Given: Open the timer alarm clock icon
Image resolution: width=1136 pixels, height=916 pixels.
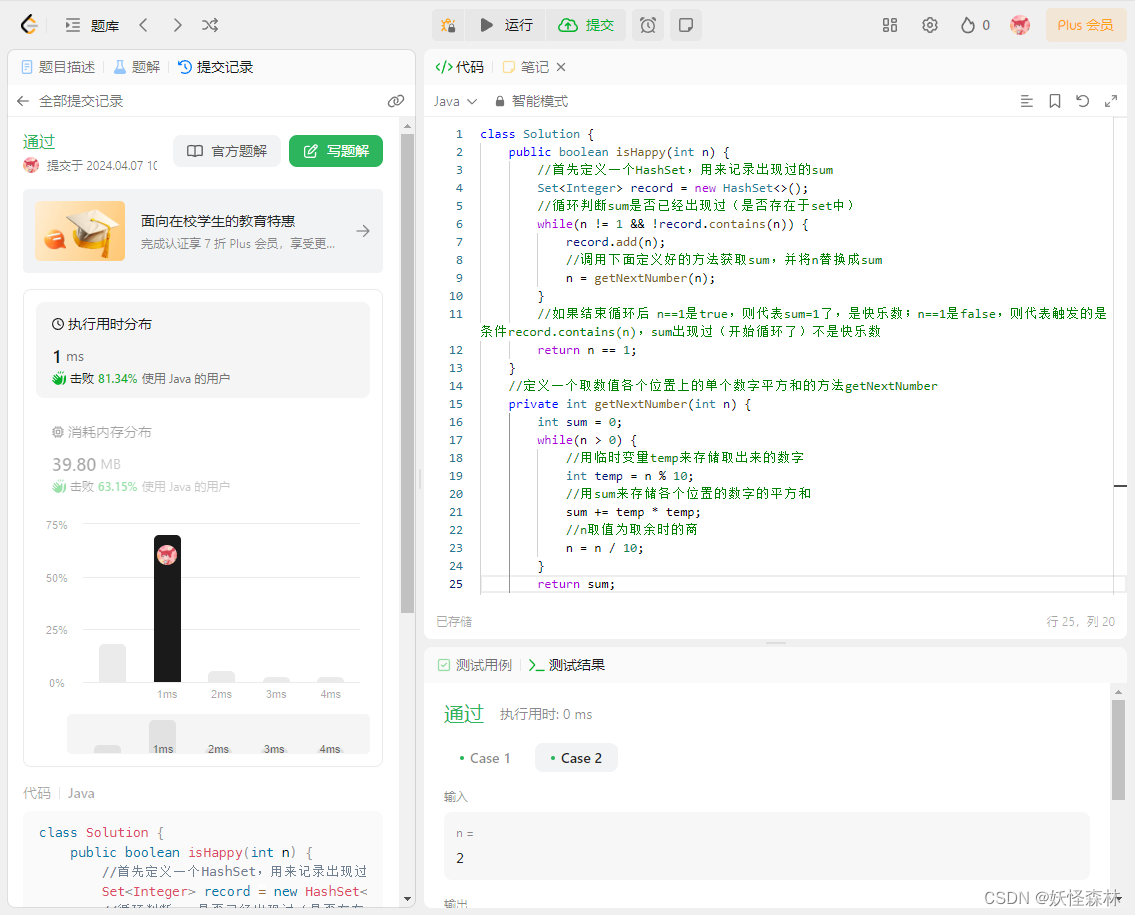Looking at the screenshot, I should tap(648, 25).
